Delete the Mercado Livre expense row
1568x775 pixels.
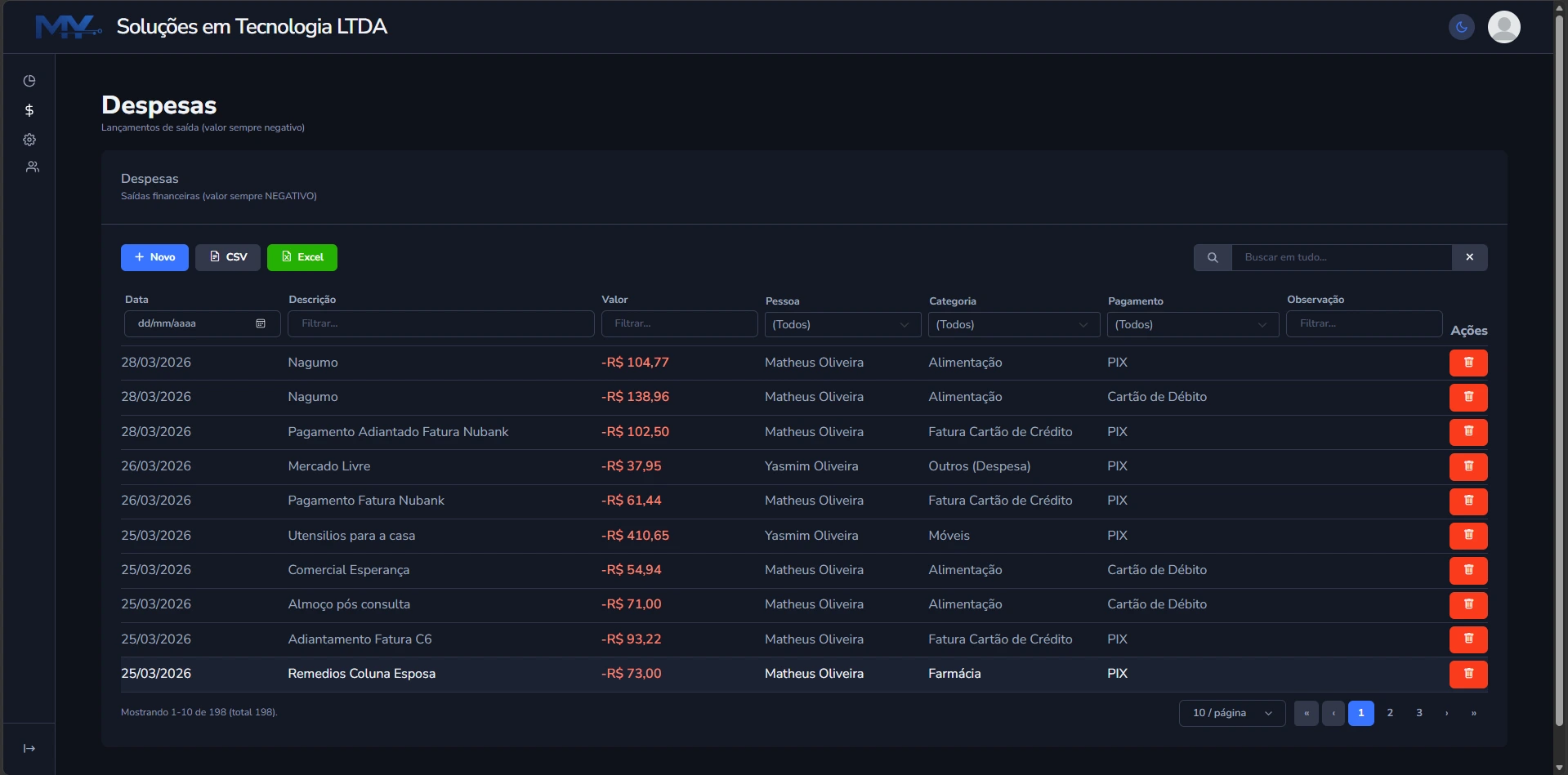pyautogui.click(x=1468, y=466)
